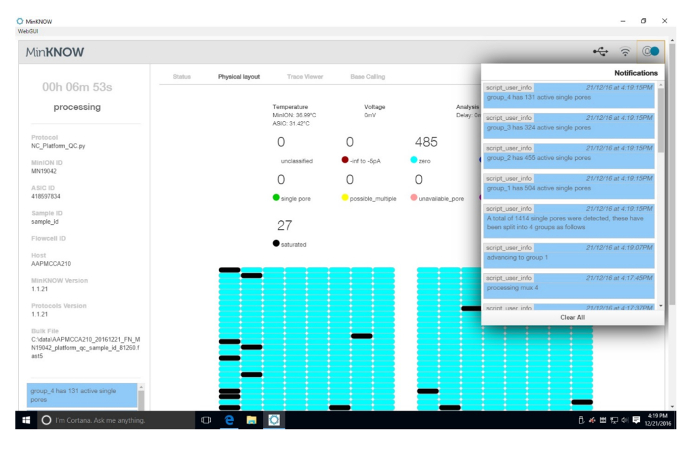Open the Action Center notification icon
The image size is (700, 454).
636,420
